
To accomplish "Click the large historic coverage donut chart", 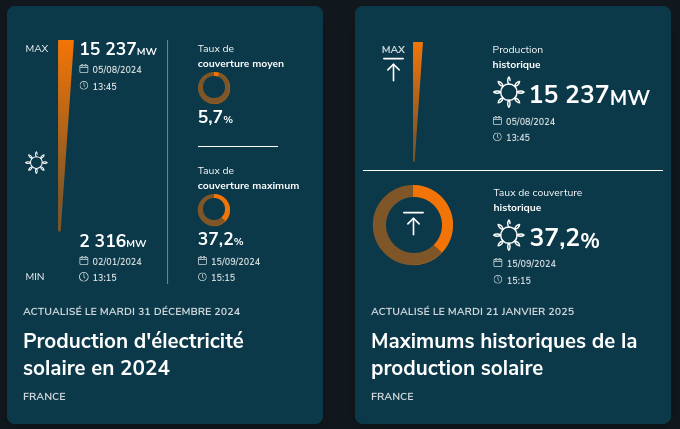I will pos(413,225).
